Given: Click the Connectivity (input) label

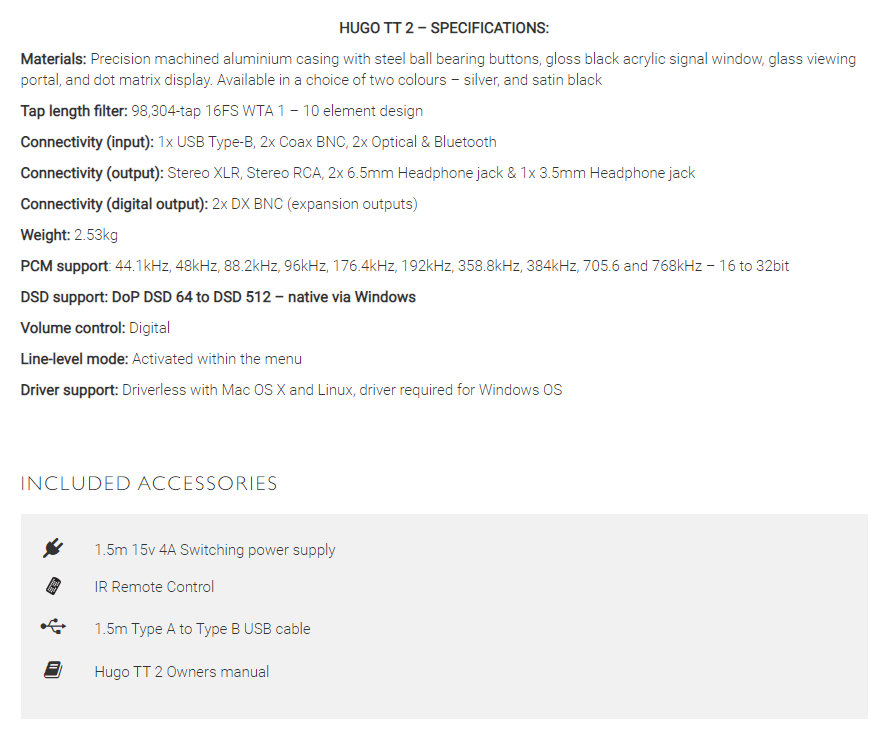Looking at the screenshot, I should pos(87,142).
